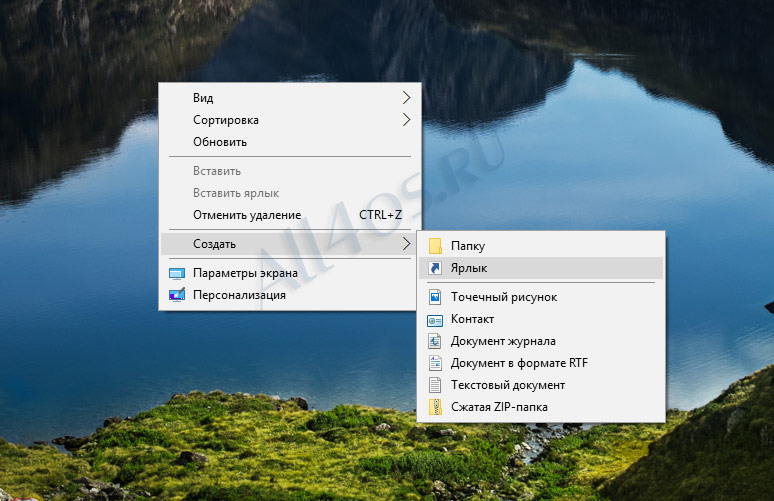Viewport: 774px width, 501px height.
Task: Open the Вид menu entry
Action: 290,98
